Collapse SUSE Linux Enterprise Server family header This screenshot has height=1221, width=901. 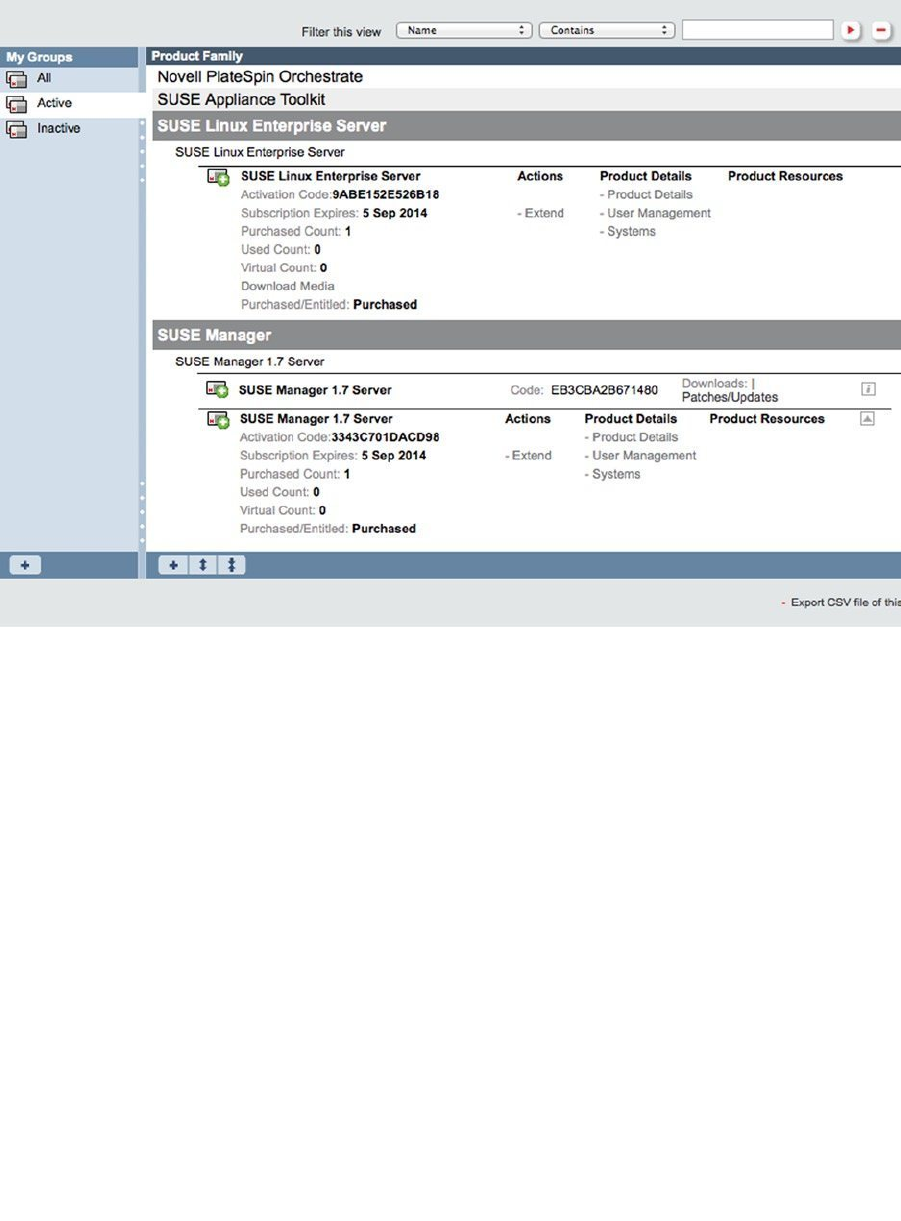click(526, 126)
